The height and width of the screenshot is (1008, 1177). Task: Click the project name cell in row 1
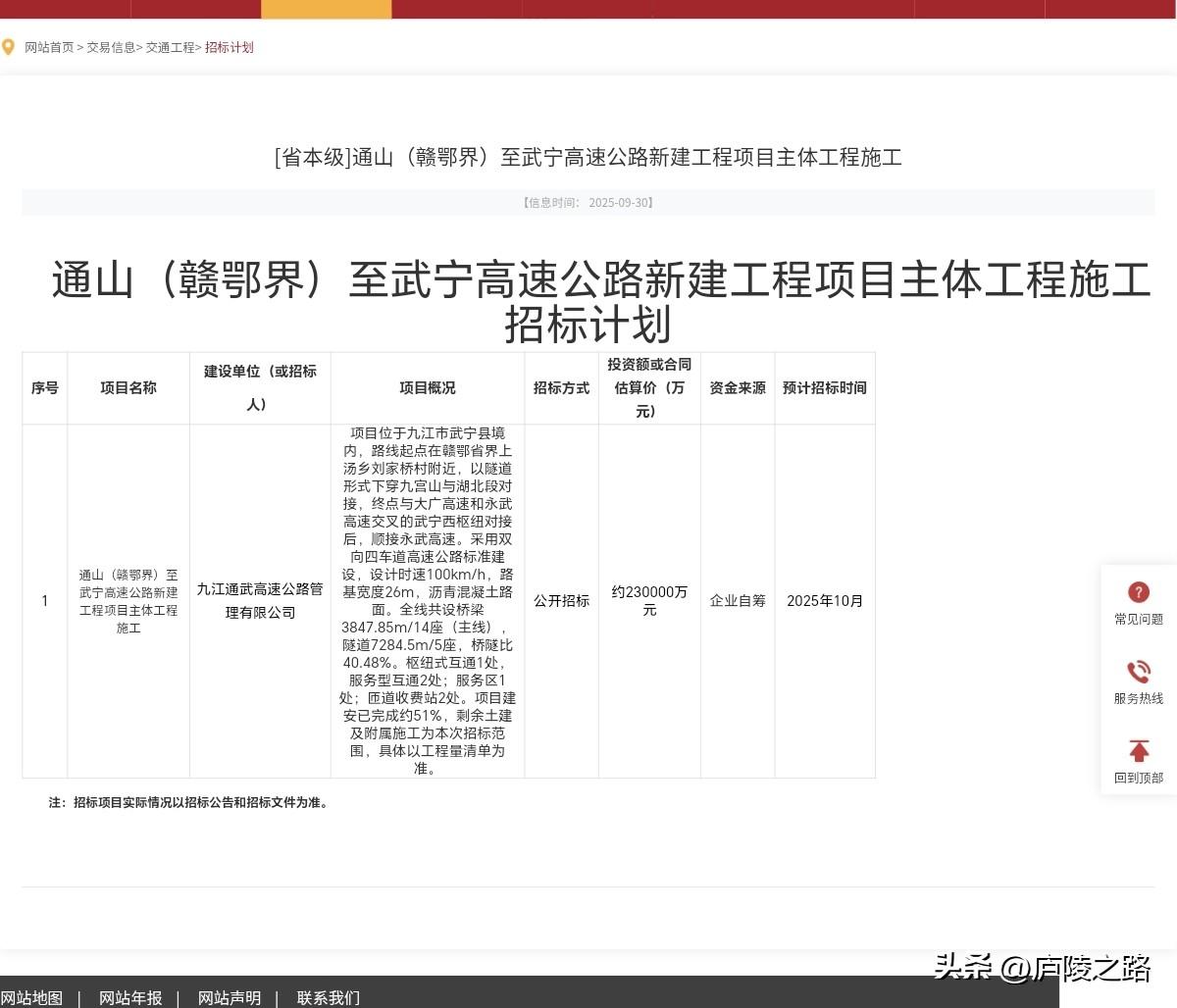click(x=128, y=601)
